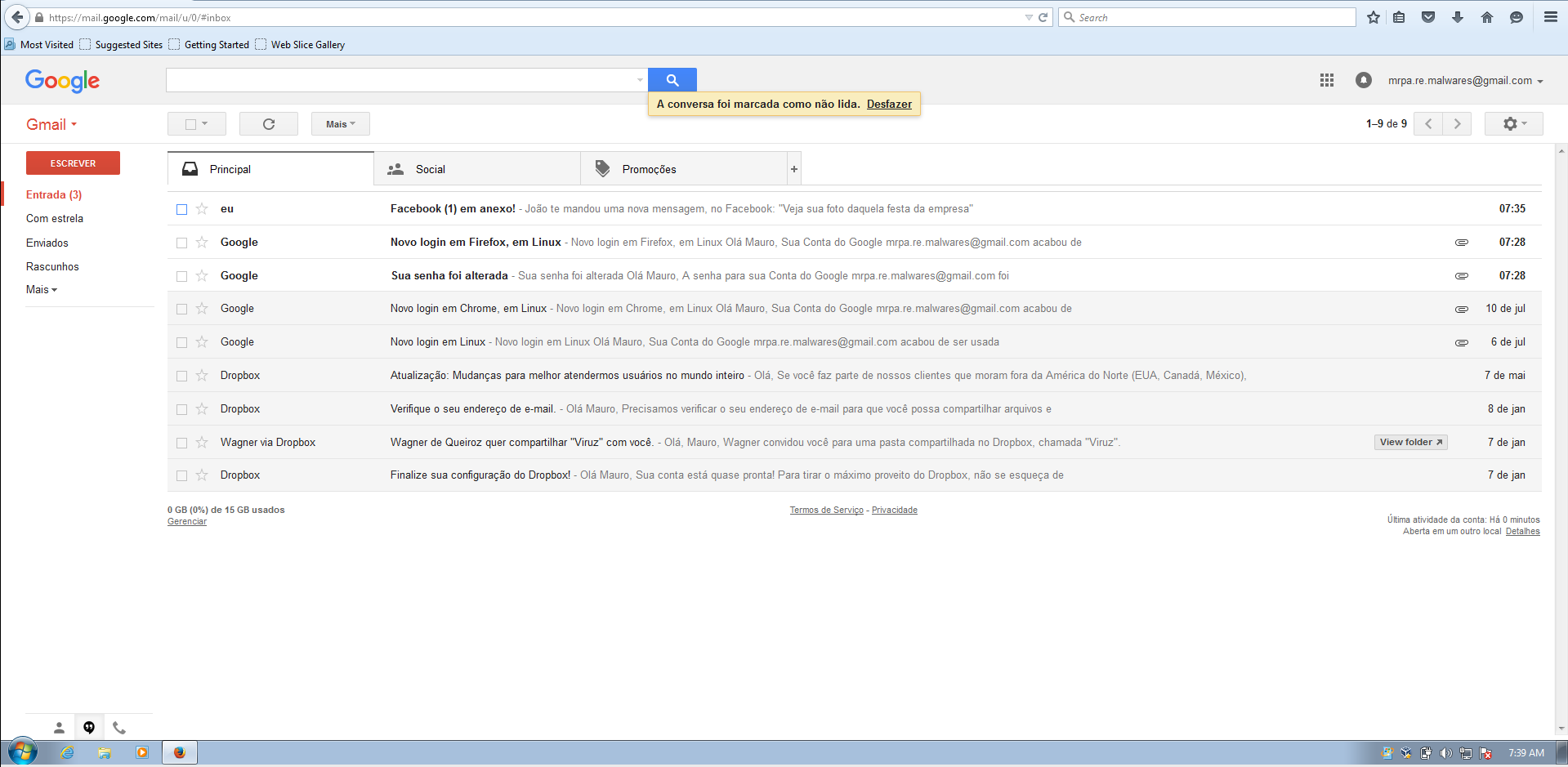Click the blue search magnifier button

pos(671,79)
